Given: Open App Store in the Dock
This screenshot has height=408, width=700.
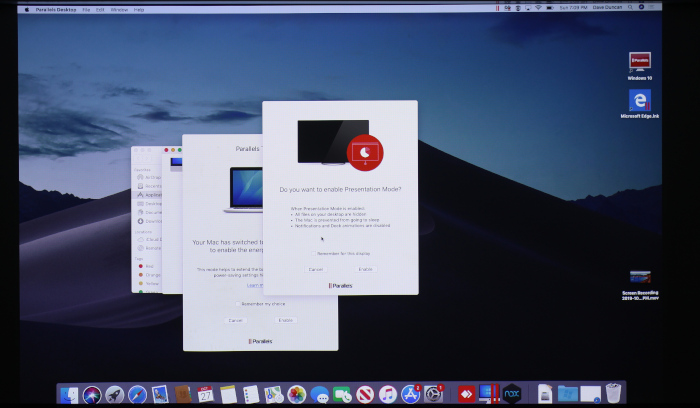Looking at the screenshot, I should coord(410,395).
